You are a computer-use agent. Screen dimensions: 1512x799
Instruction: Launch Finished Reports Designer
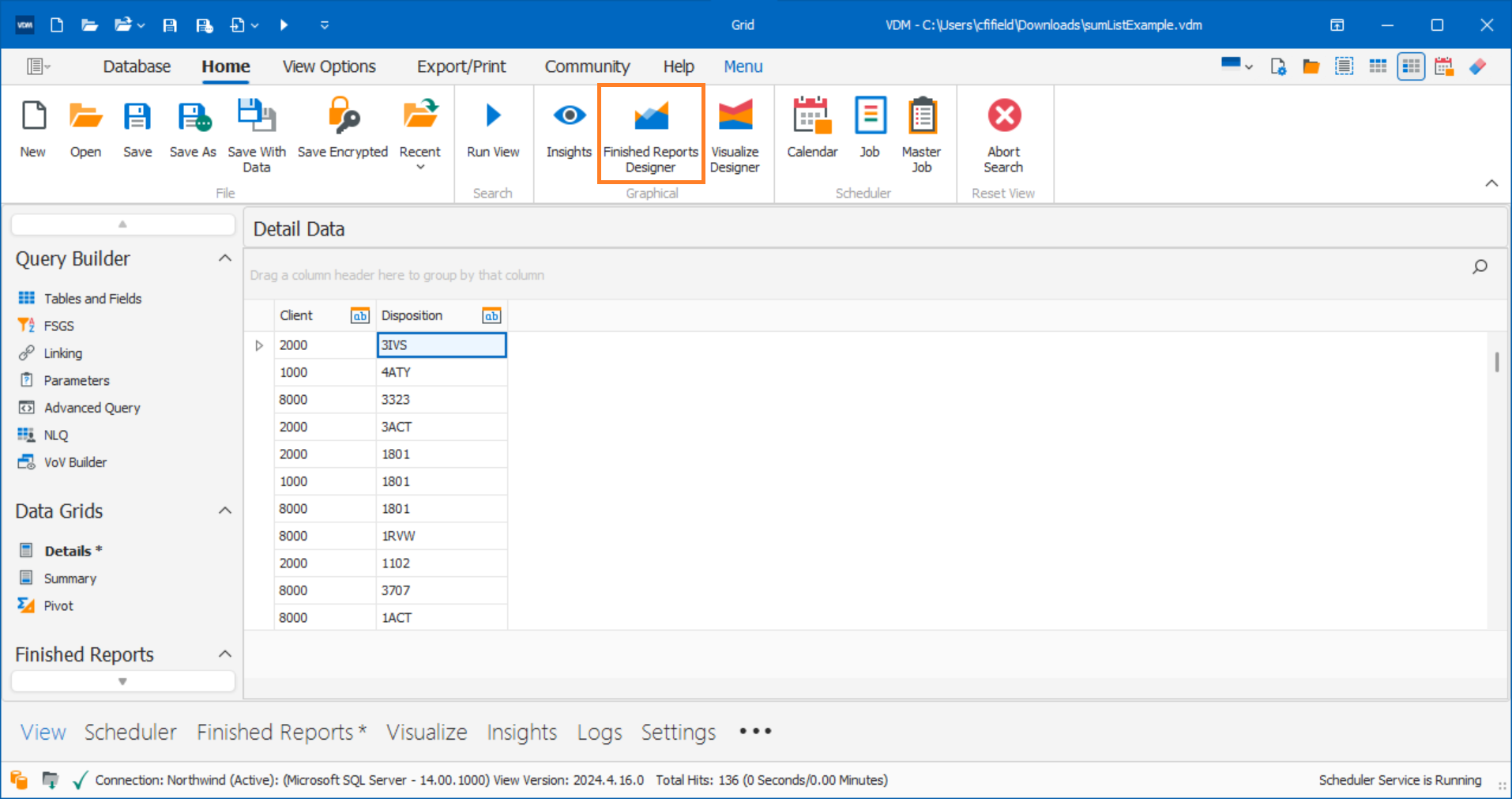(651, 133)
